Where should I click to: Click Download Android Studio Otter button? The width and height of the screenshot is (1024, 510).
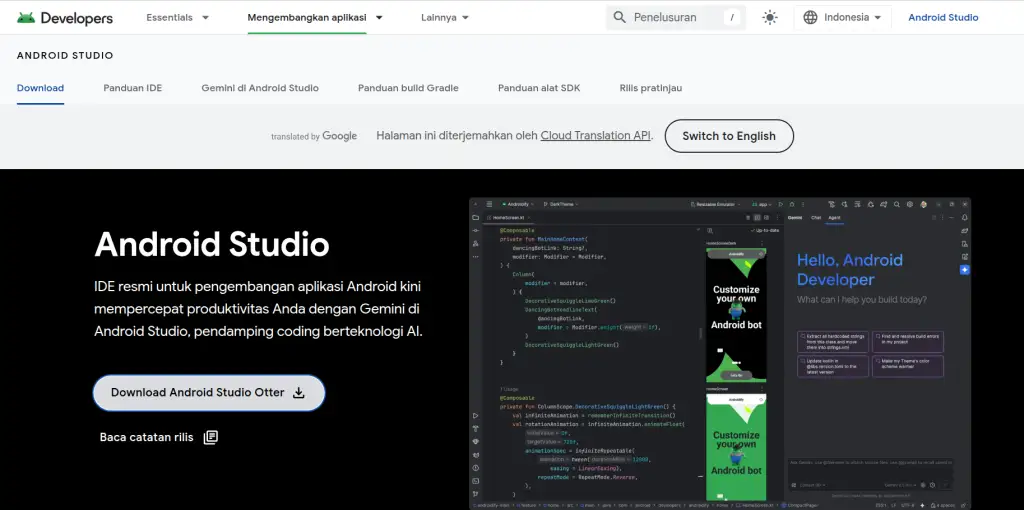coord(209,392)
